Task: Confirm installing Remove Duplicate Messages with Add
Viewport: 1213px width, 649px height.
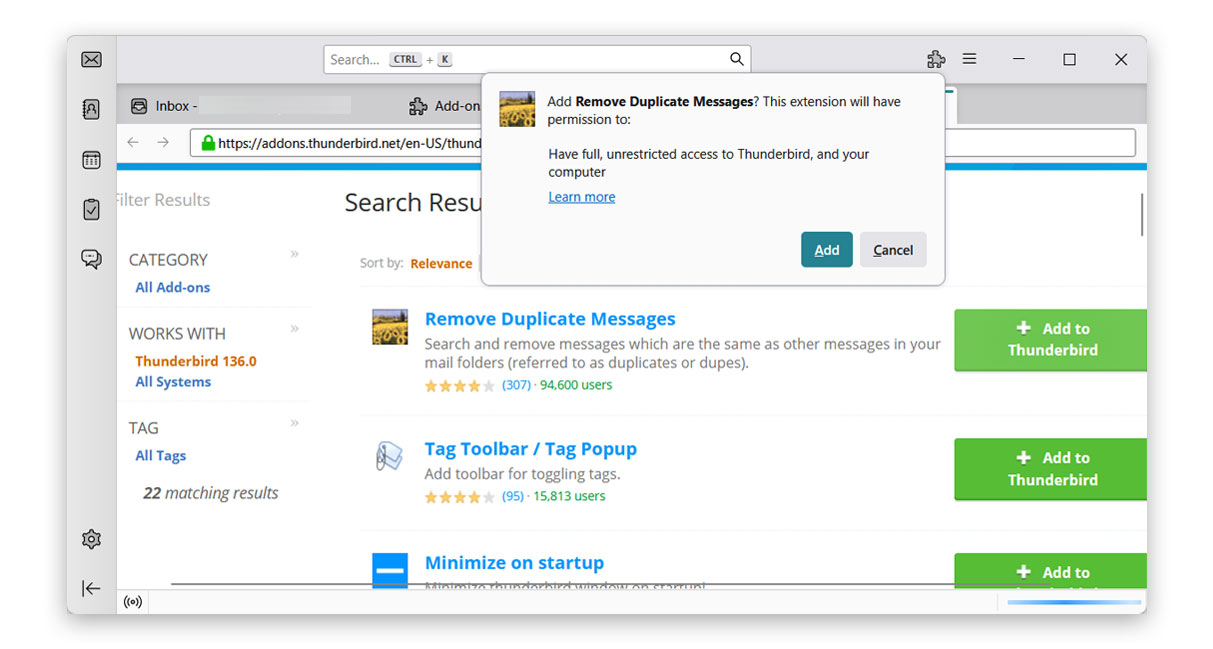Action: 826,249
